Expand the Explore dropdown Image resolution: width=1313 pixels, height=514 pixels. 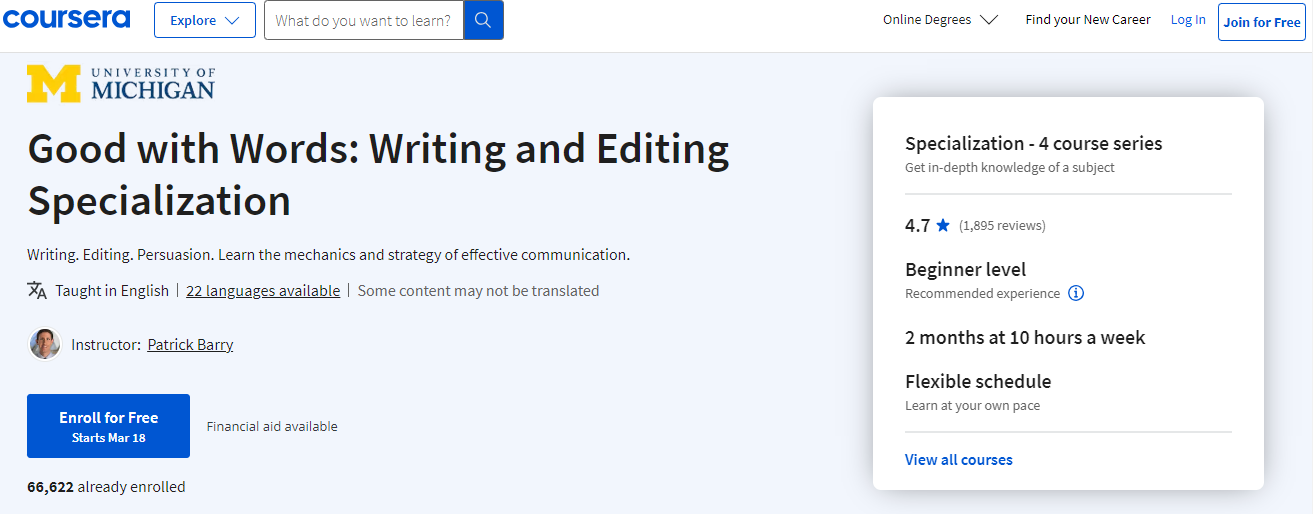pos(205,20)
